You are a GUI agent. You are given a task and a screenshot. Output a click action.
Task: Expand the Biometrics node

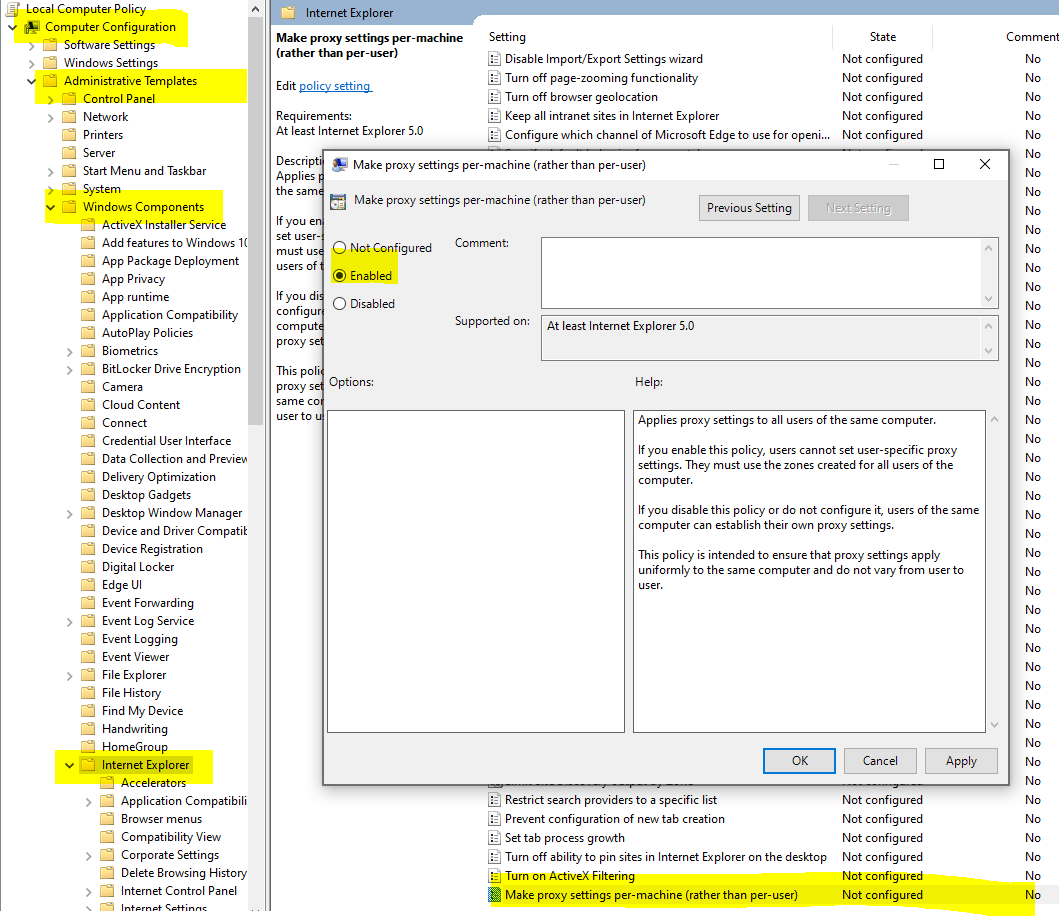point(70,351)
